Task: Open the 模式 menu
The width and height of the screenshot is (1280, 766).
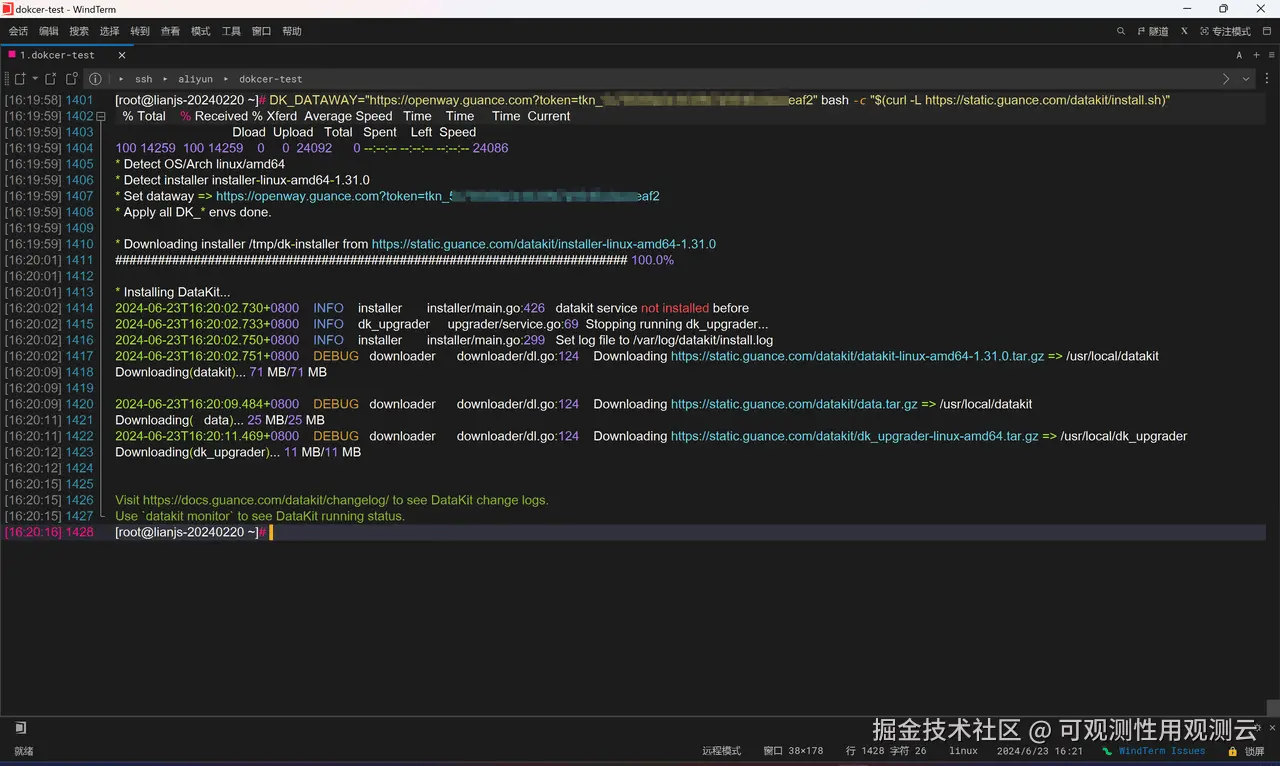Action: coord(201,31)
